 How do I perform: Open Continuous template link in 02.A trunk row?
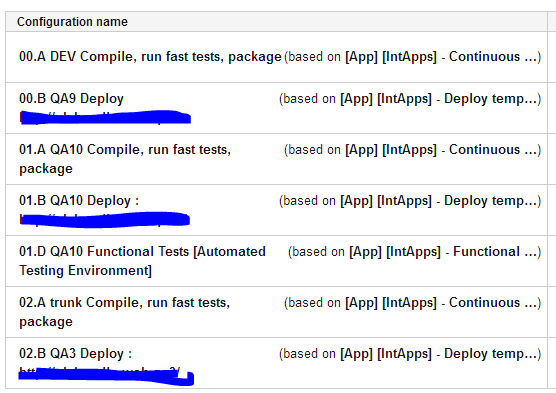coord(440,303)
